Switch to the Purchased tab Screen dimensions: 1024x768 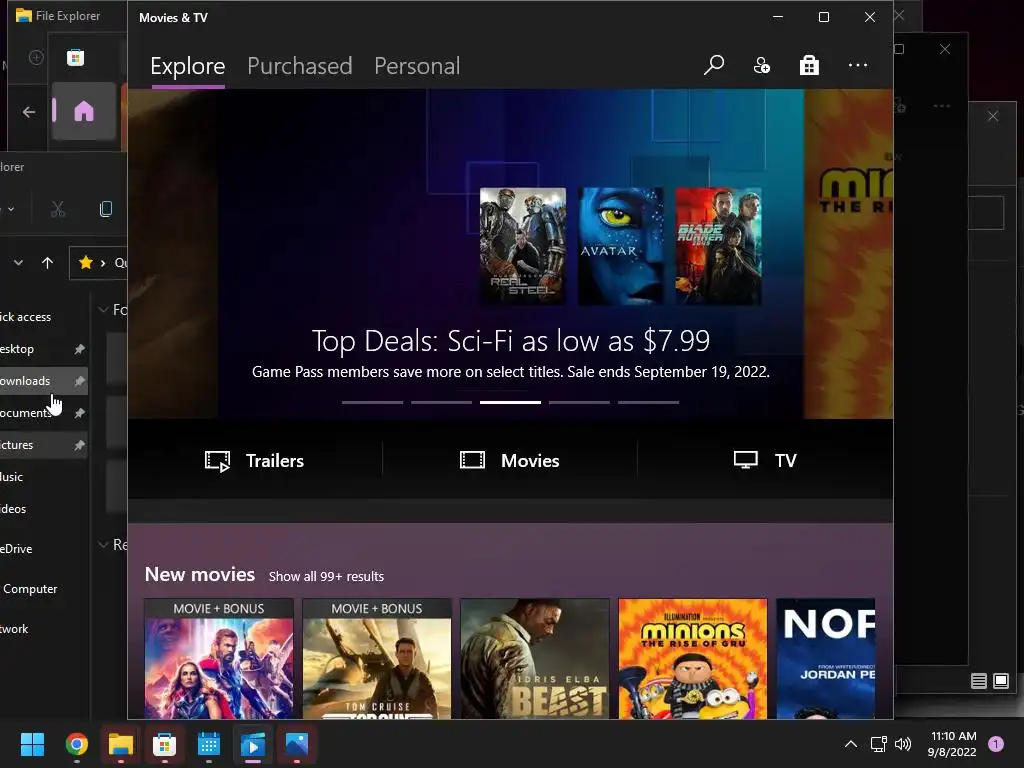[x=300, y=66]
